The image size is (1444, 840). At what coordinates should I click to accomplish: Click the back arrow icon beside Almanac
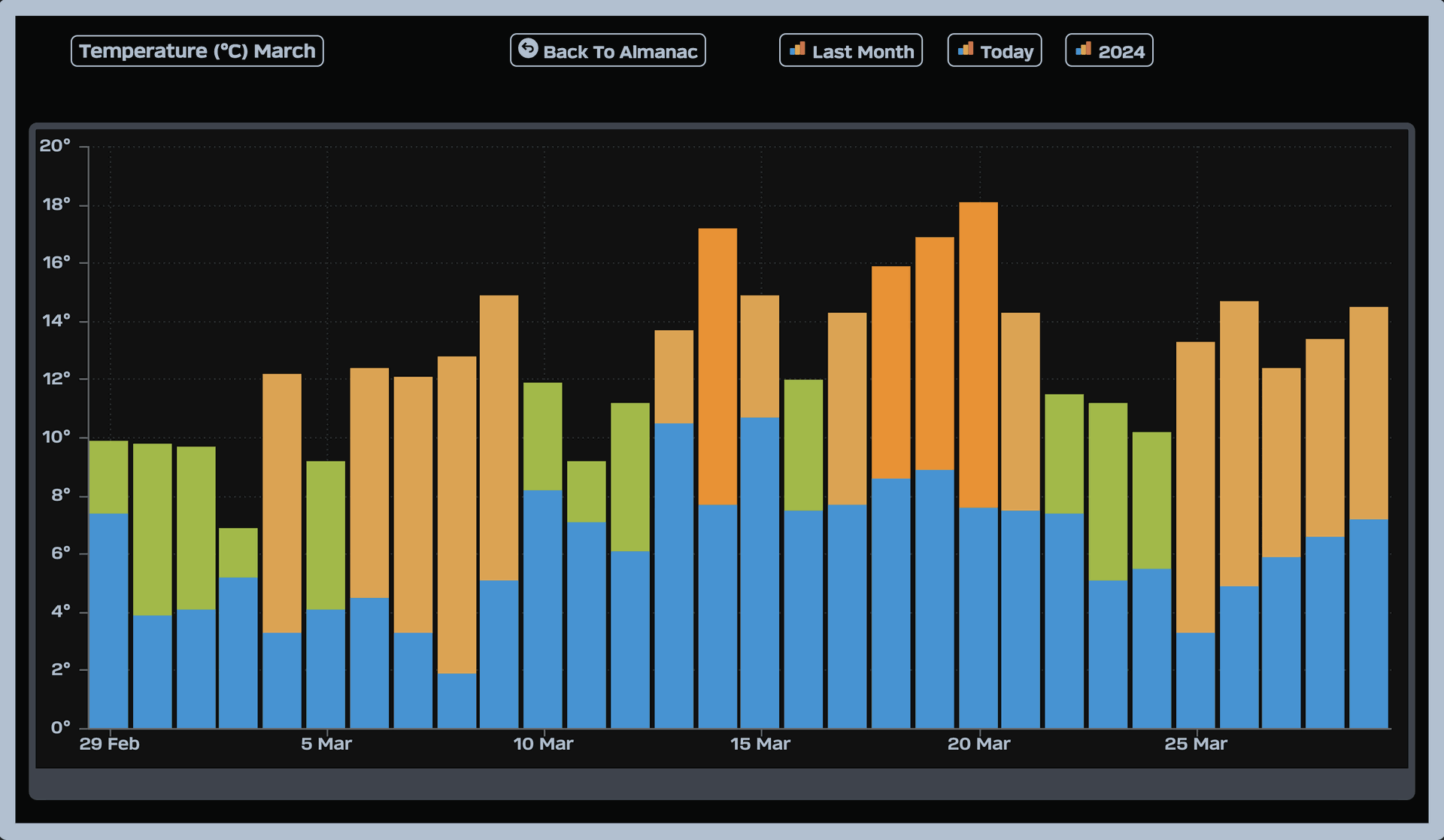[528, 49]
